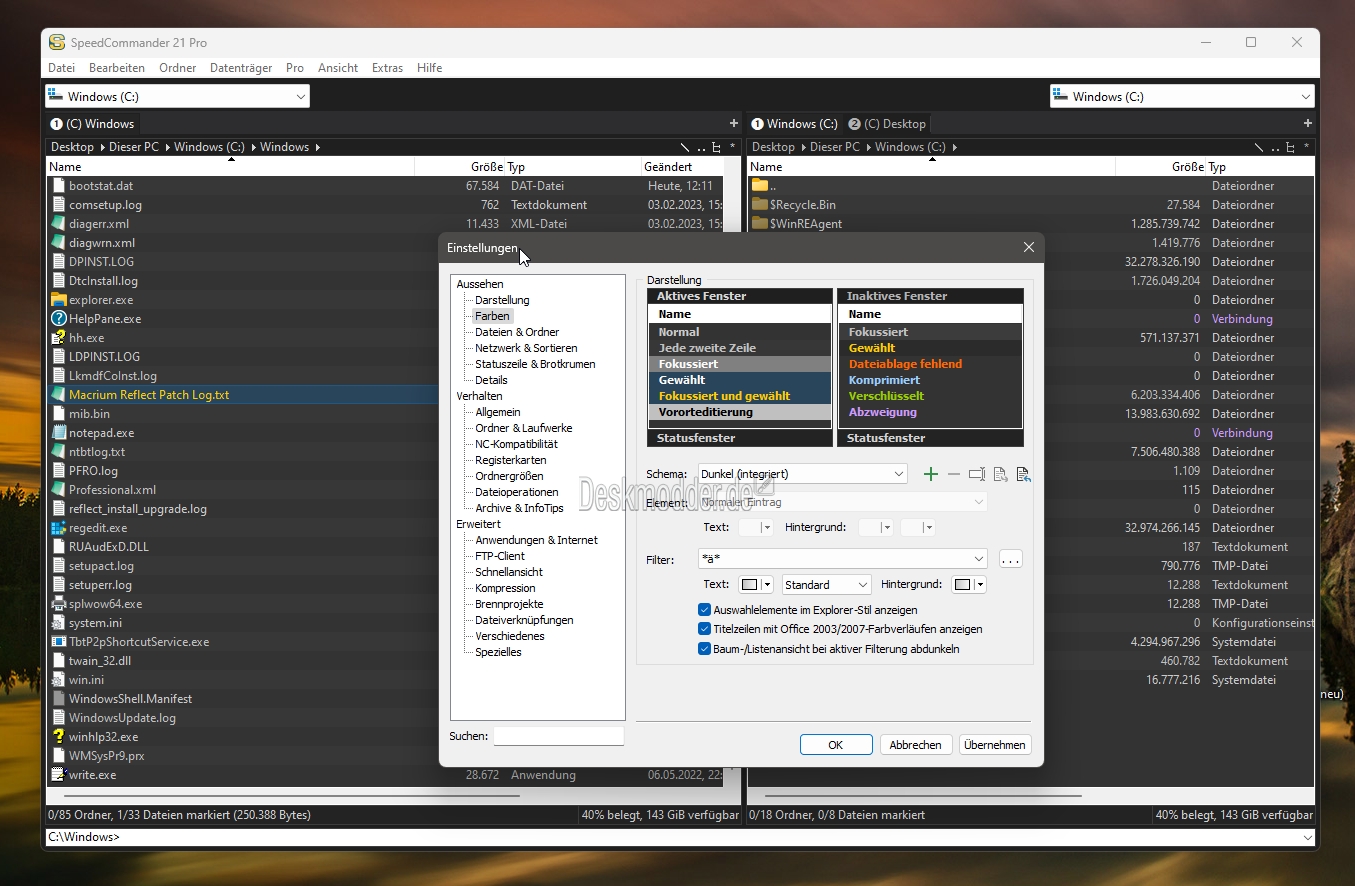The width and height of the screenshot is (1355, 886).
Task: Click the rename schema icon beside Schema
Action: pyautogui.click(x=976, y=474)
